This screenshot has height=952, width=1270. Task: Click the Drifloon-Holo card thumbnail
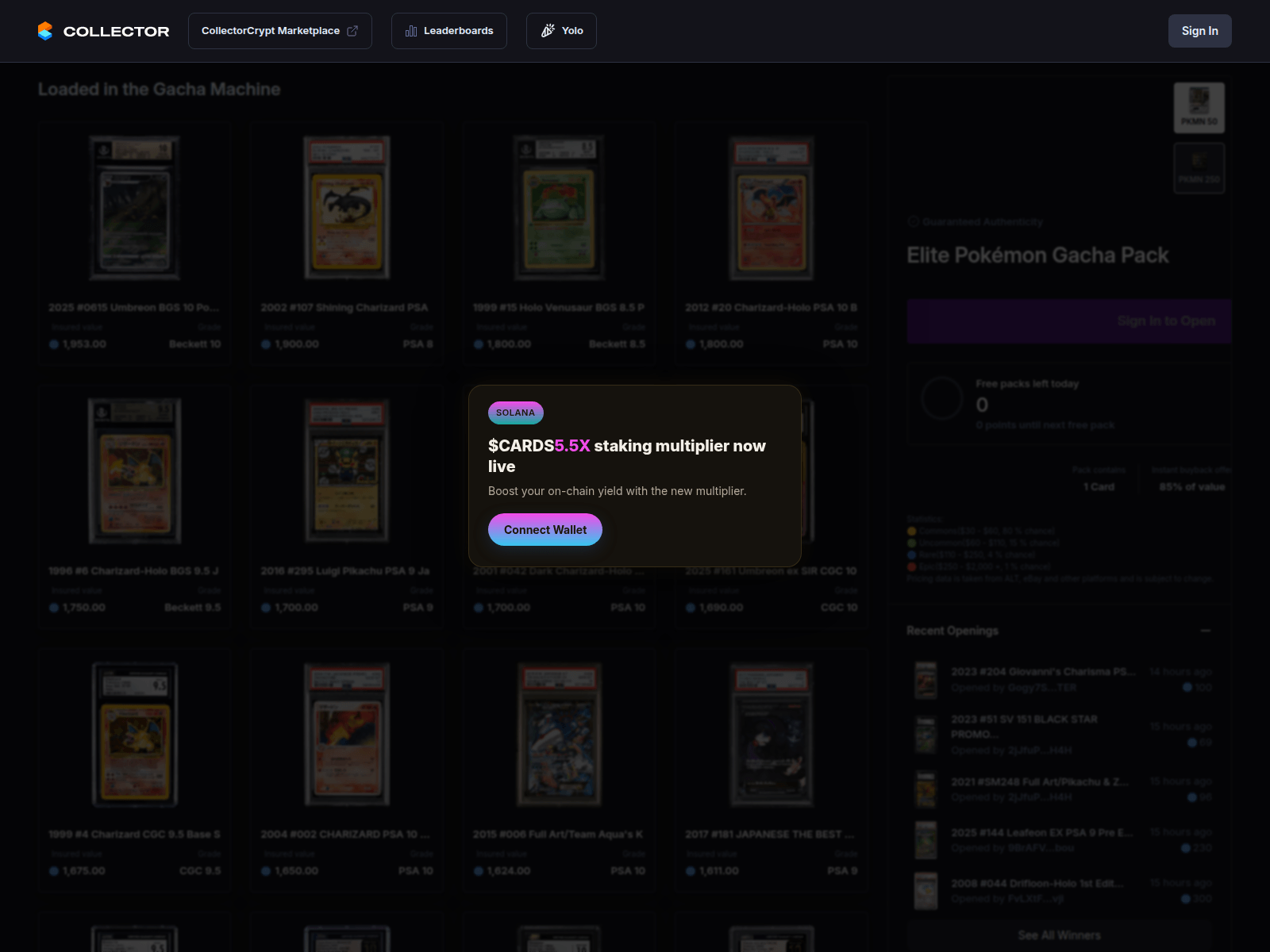point(926,891)
